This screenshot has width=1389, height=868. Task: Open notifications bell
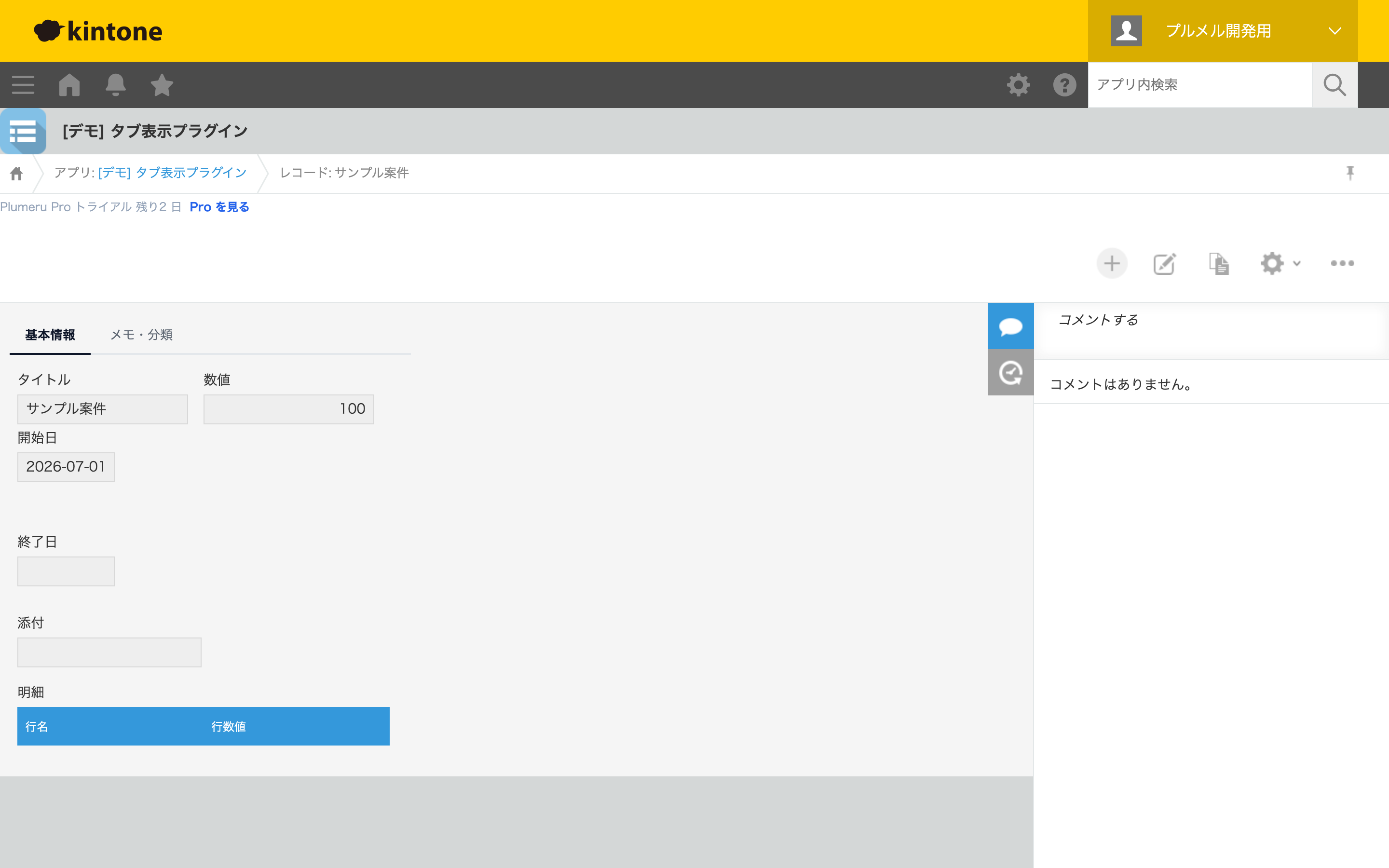tap(115, 85)
